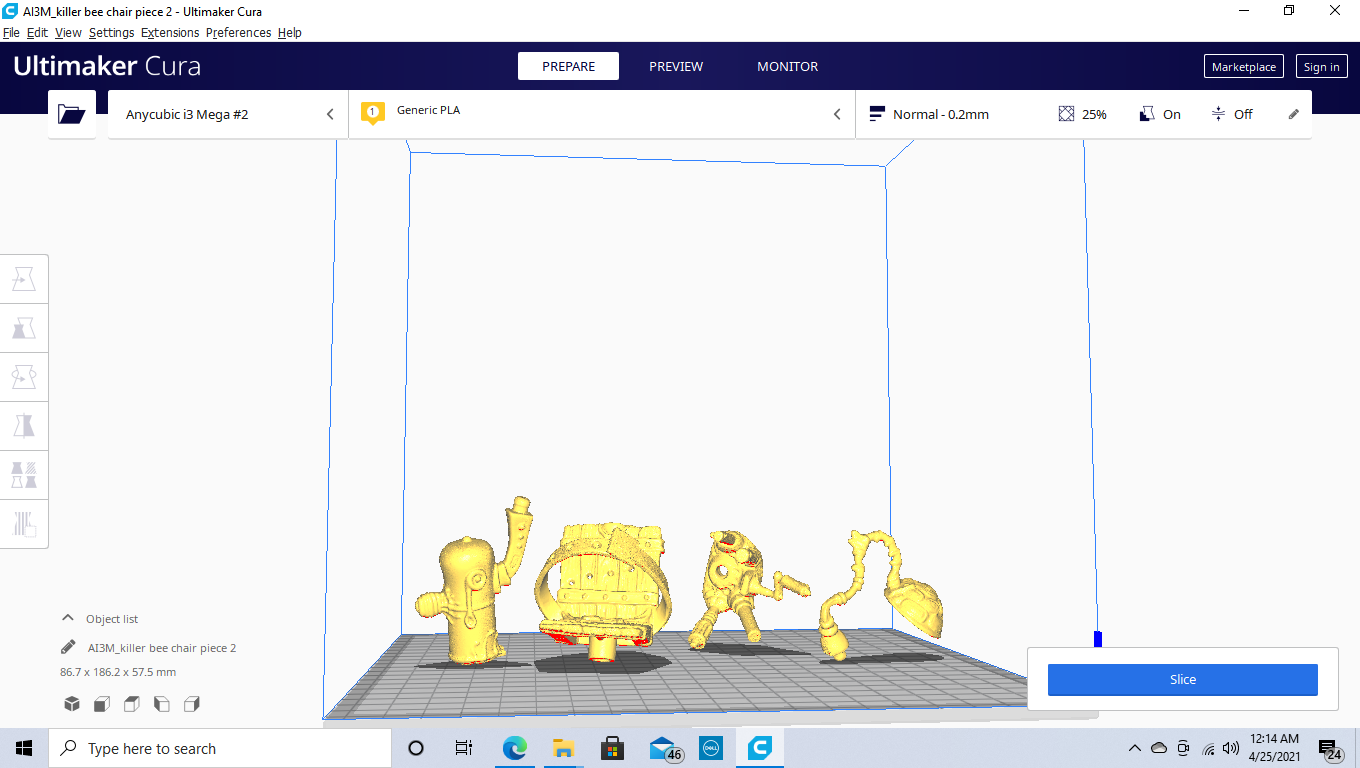Click the infill 25% icon
1360x768 pixels.
(1066, 114)
